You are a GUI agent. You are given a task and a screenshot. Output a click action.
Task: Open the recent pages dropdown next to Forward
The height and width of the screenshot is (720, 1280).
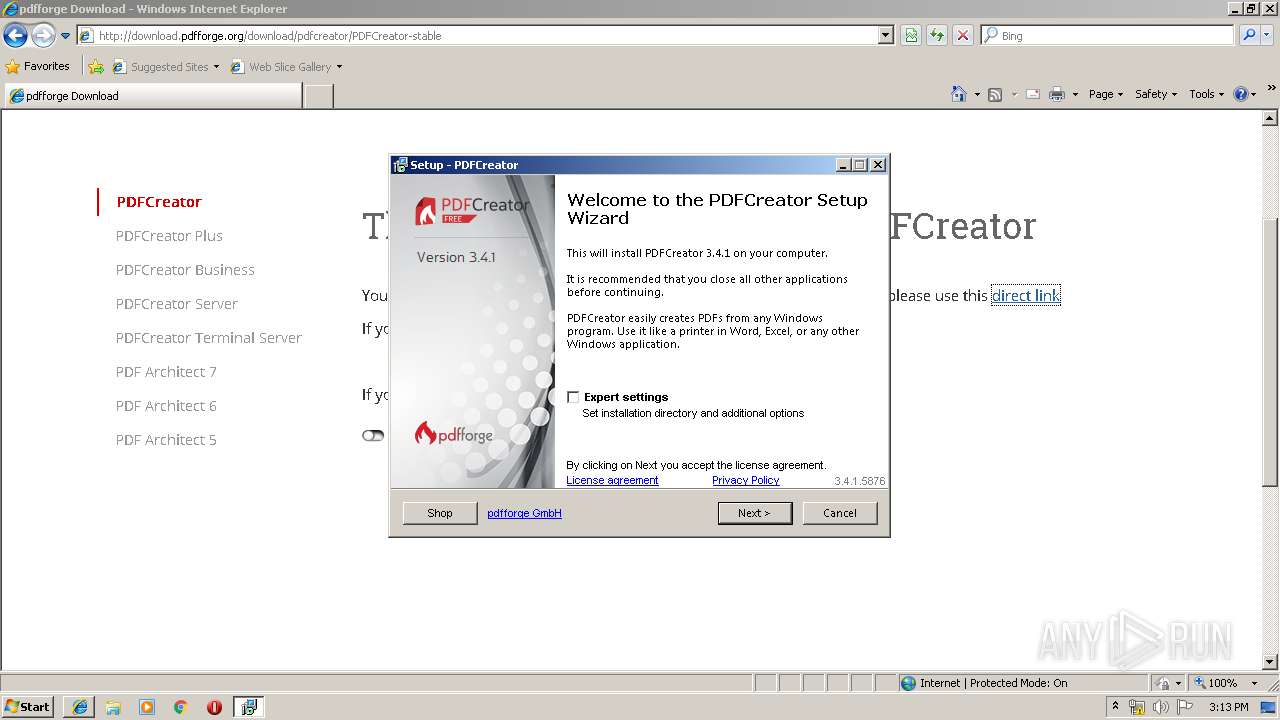click(x=66, y=36)
